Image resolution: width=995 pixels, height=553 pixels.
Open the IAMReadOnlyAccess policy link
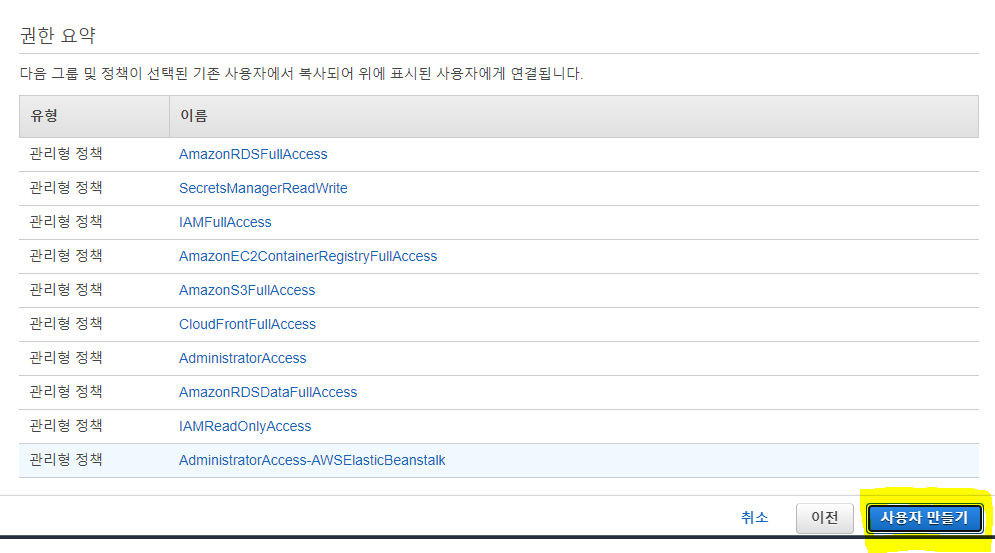point(245,427)
